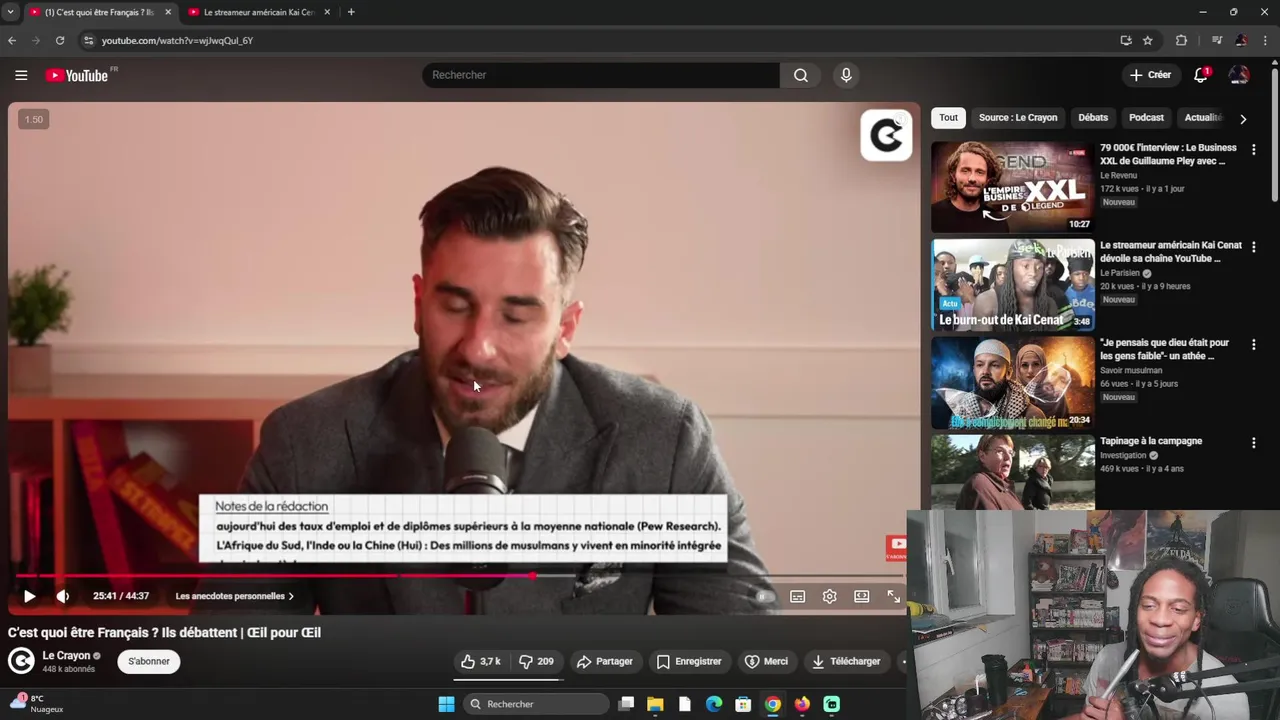The image size is (1280, 720).
Task: Open Kai Cenat burn-out video thumbnail
Action: click(x=1013, y=285)
